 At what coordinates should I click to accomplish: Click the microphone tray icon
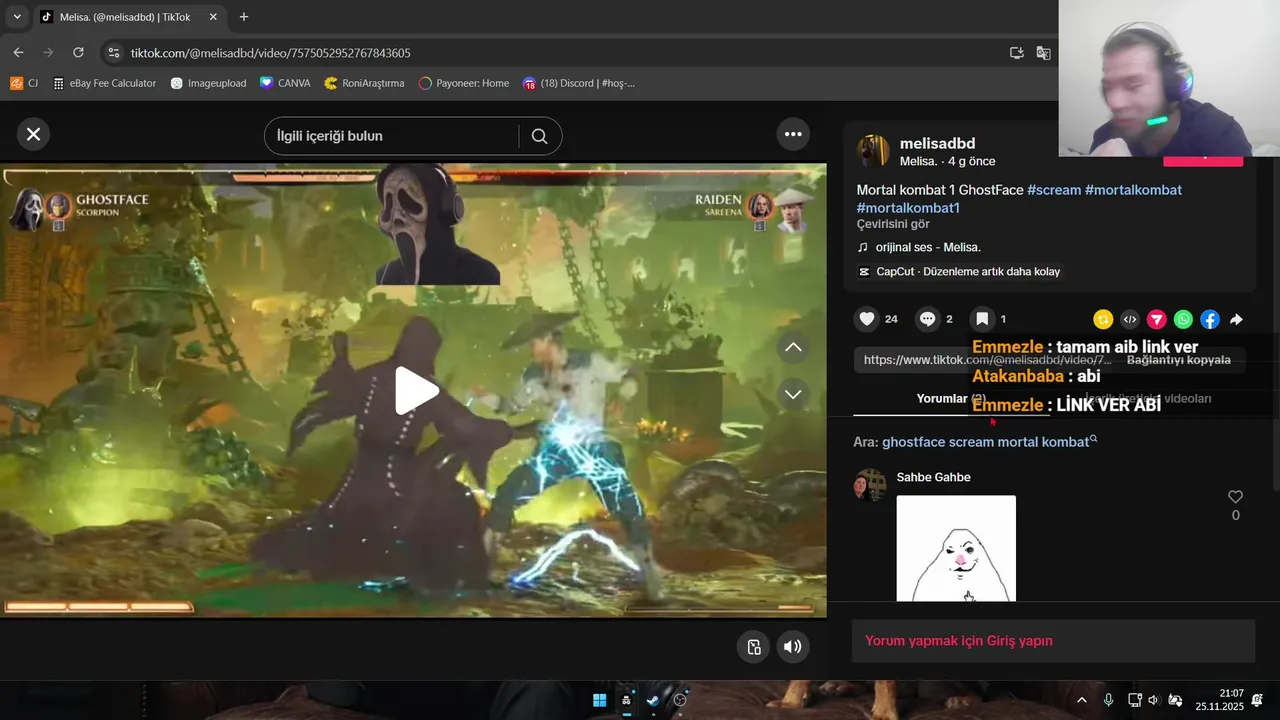(x=1108, y=700)
